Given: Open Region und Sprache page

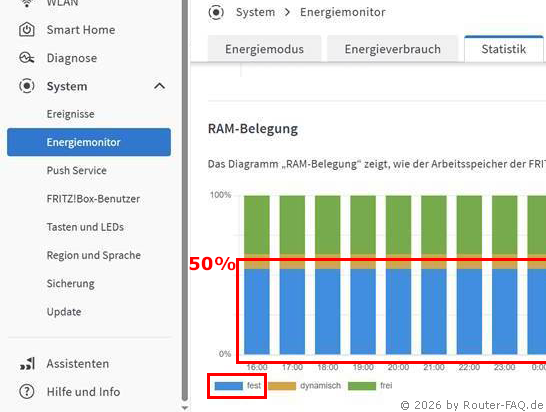Looking at the screenshot, I should [94, 255].
